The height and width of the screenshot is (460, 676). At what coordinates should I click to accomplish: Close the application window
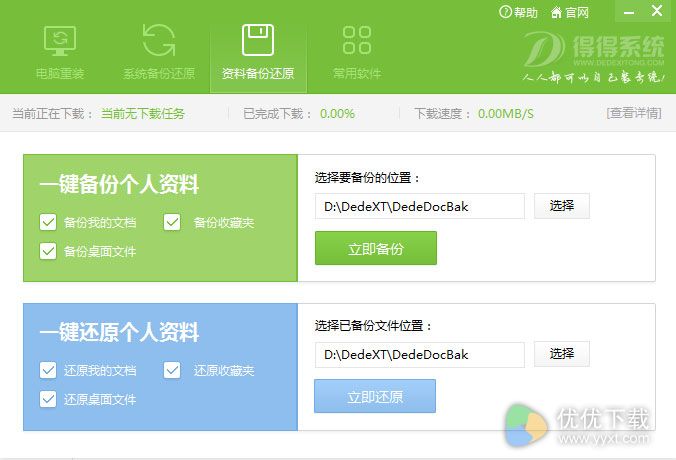click(x=657, y=10)
